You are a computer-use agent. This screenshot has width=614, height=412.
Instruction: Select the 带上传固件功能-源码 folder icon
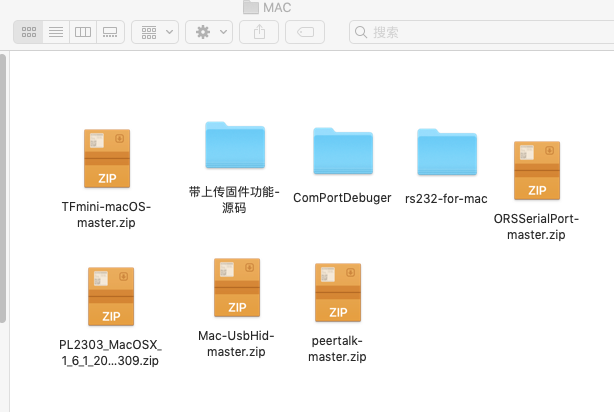235,145
